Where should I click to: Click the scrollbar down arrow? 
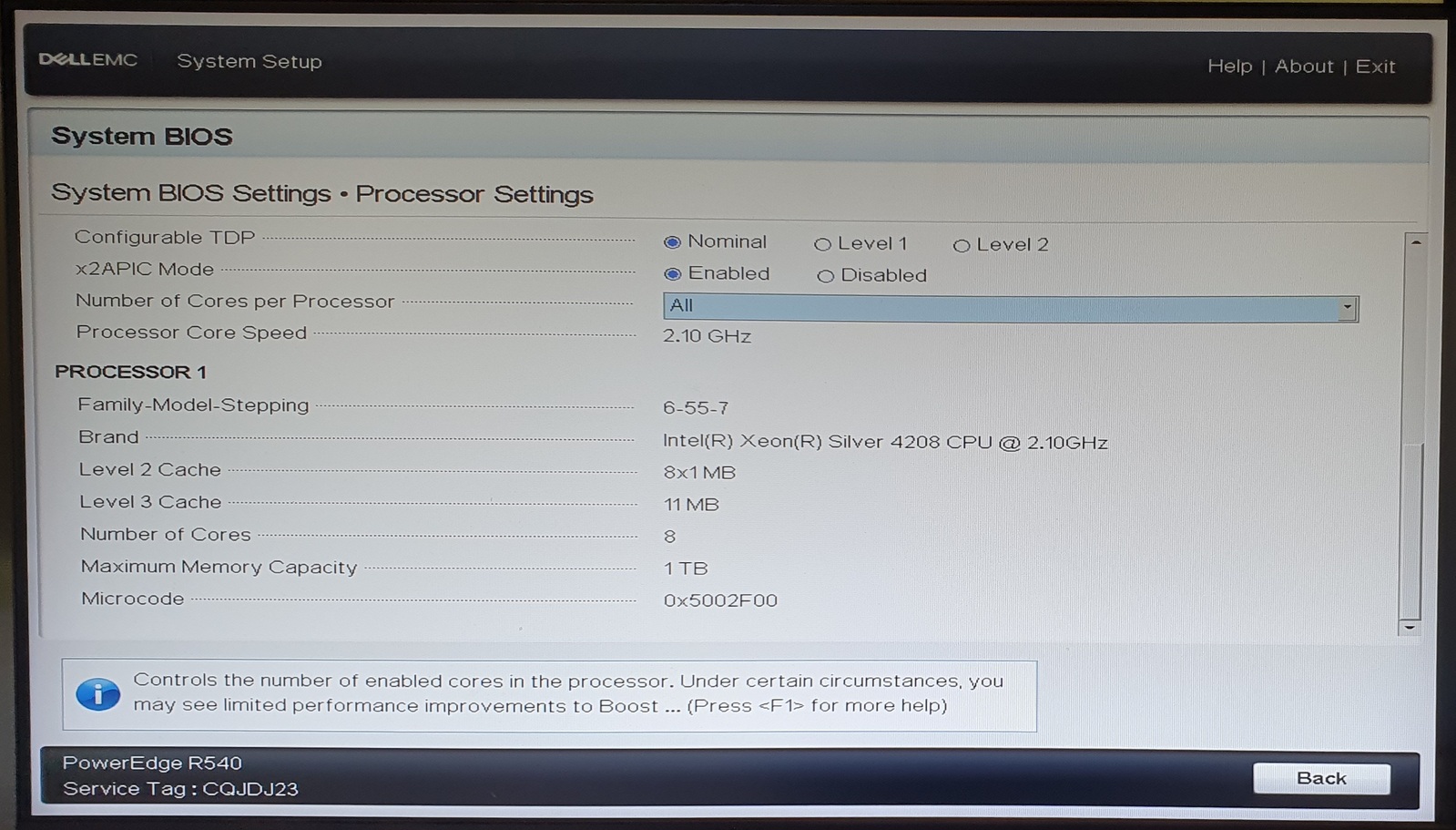click(1410, 627)
